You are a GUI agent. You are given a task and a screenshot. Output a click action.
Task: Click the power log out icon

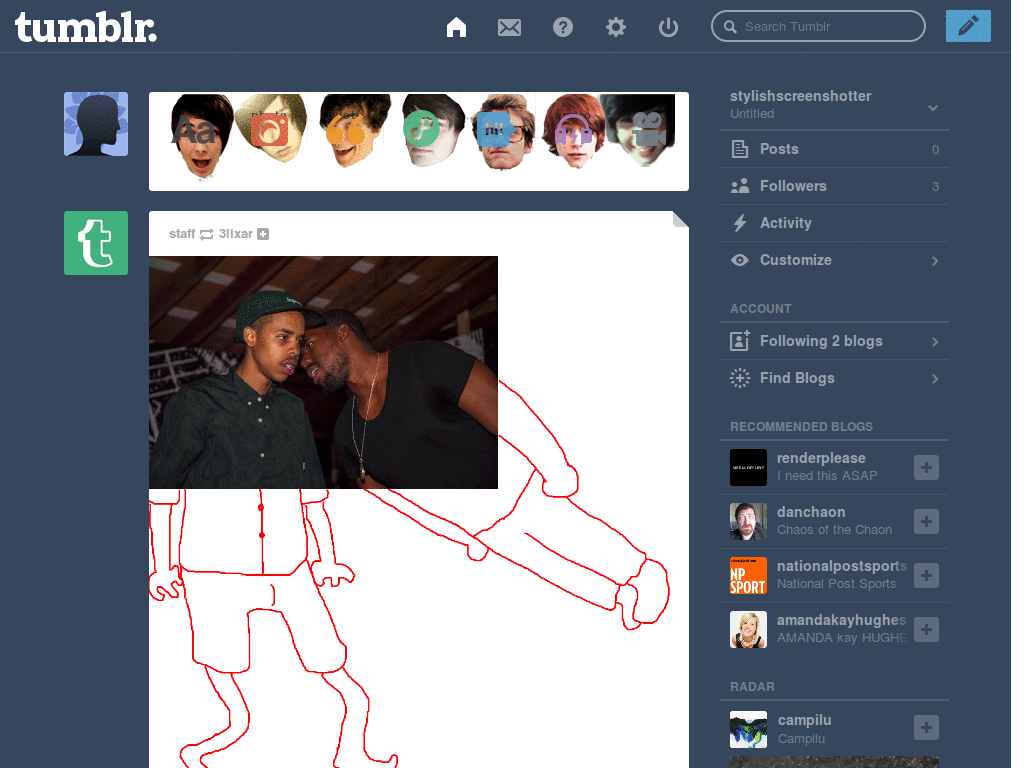[669, 27]
